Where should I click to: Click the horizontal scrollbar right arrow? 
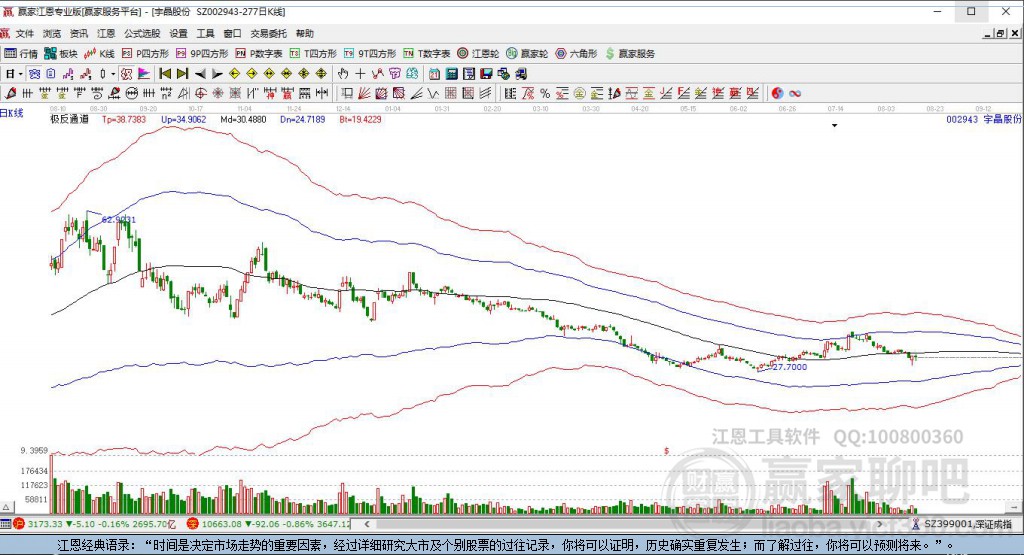tap(880, 524)
